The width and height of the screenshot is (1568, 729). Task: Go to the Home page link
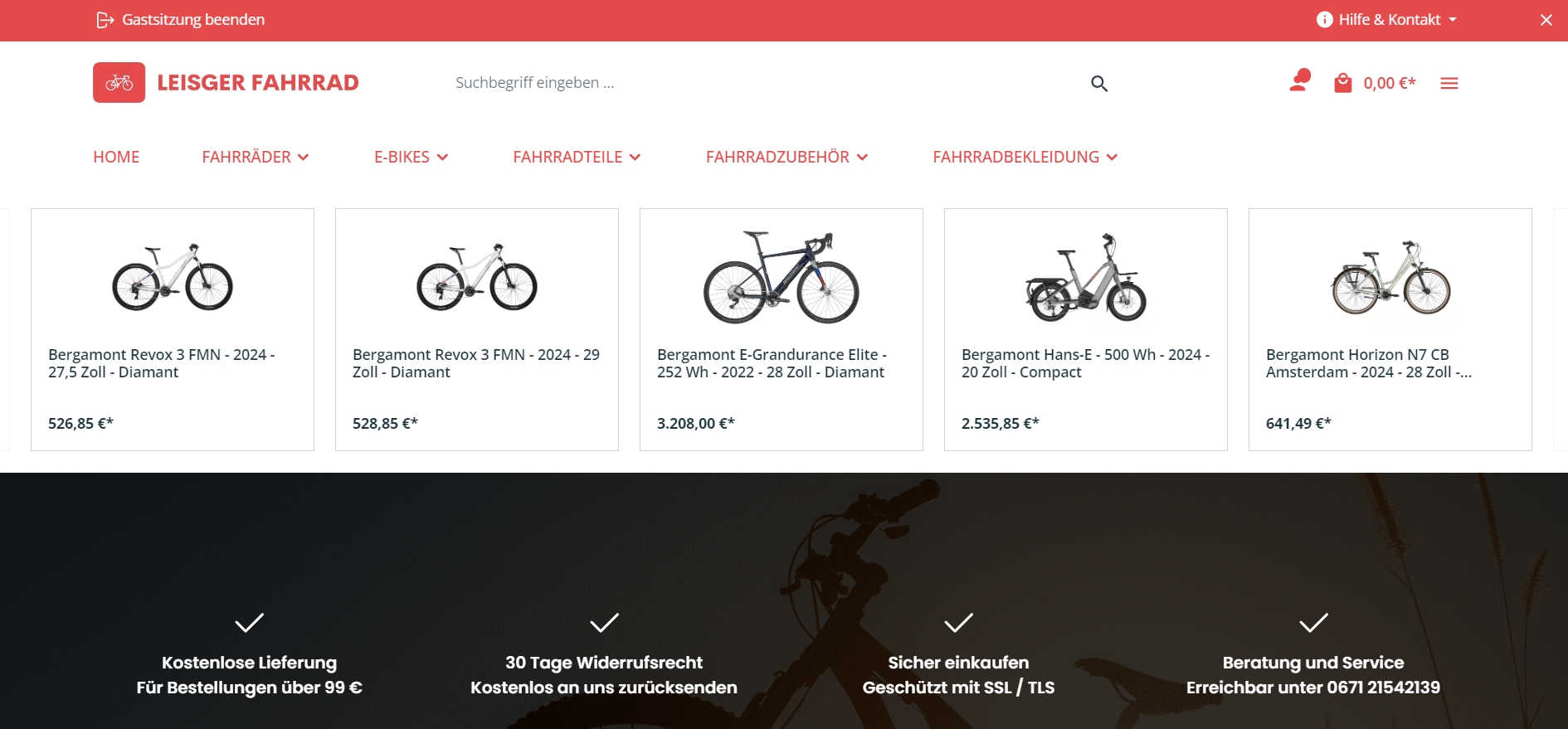(x=116, y=157)
